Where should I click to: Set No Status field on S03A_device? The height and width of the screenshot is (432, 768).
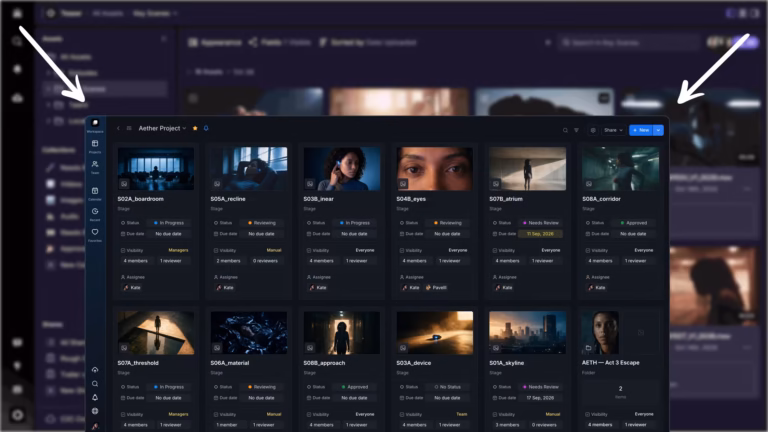pos(447,387)
